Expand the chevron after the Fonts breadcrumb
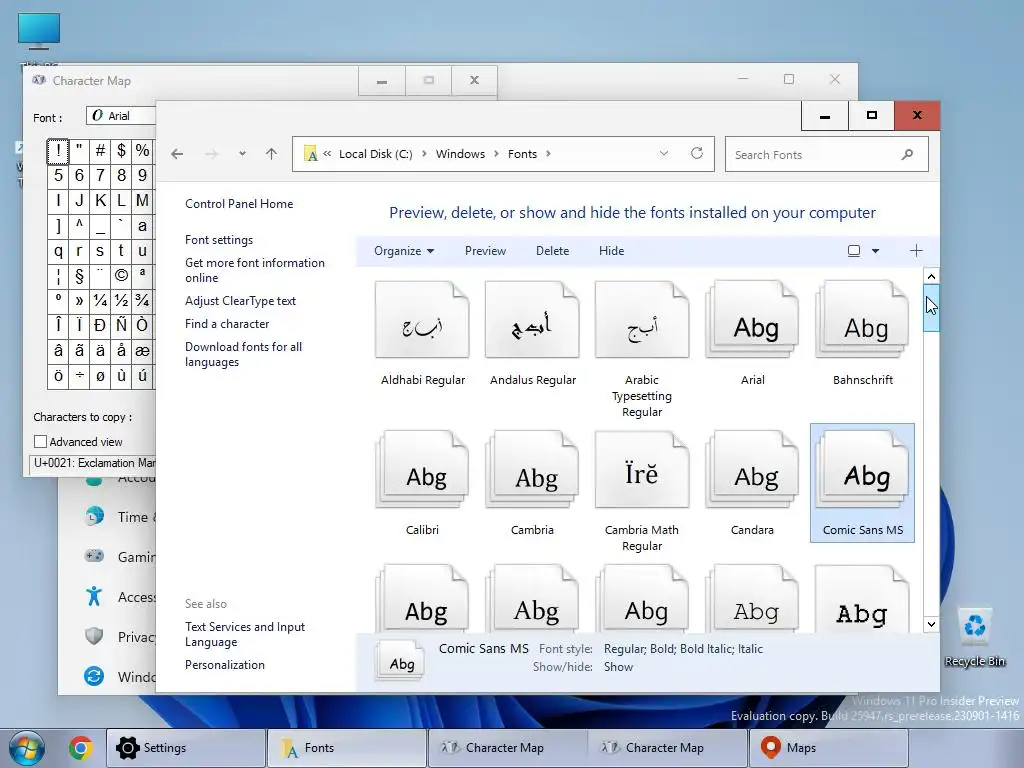Image resolution: width=1024 pixels, height=768 pixels. [x=548, y=154]
